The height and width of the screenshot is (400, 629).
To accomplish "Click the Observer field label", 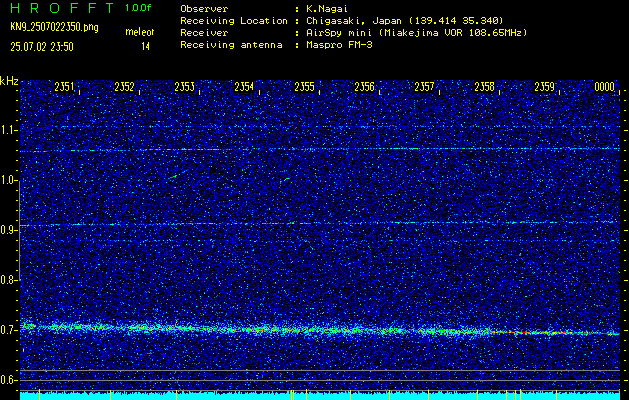I will (x=204, y=9).
